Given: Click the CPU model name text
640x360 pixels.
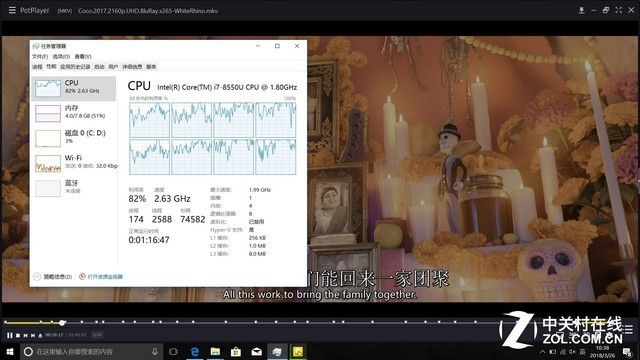Looking at the screenshot, I should pos(227,87).
